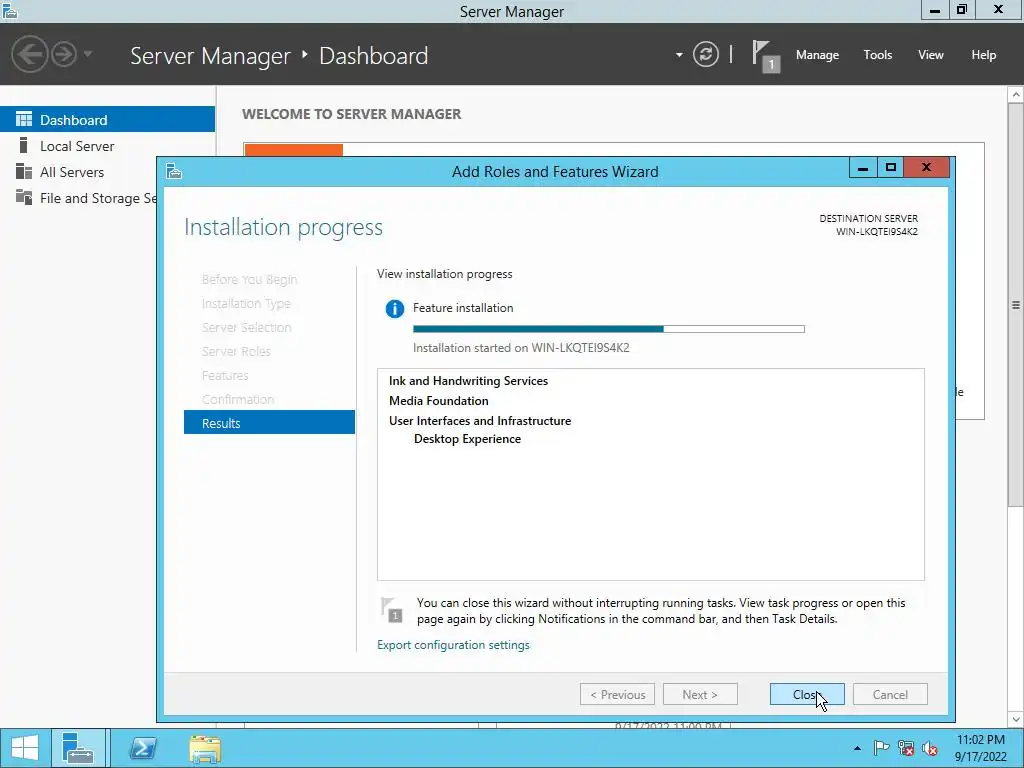Click the feature installation progress bar
The height and width of the screenshot is (768, 1024).
click(609, 329)
